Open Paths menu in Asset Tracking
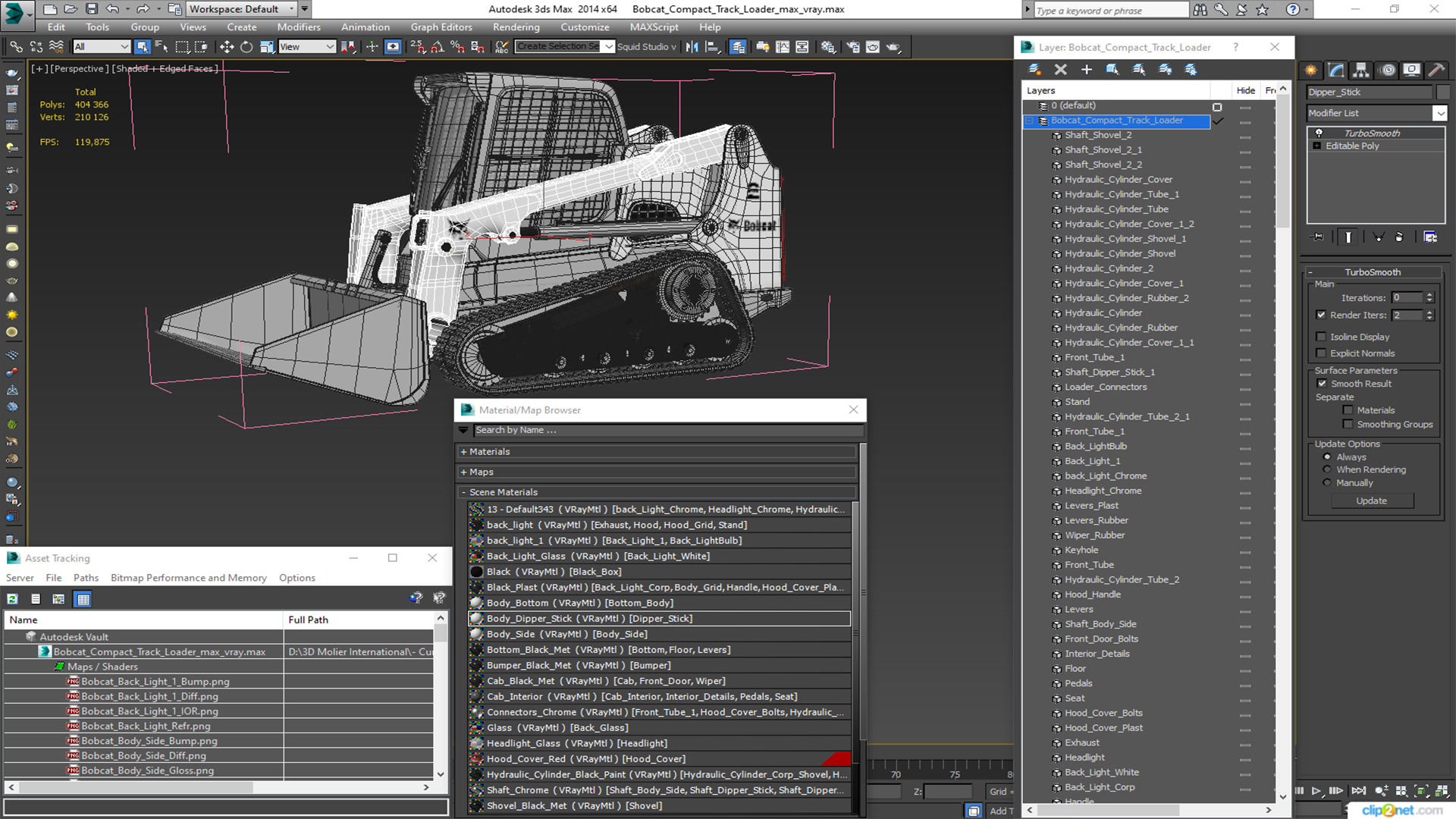The image size is (1456, 819). (x=86, y=578)
